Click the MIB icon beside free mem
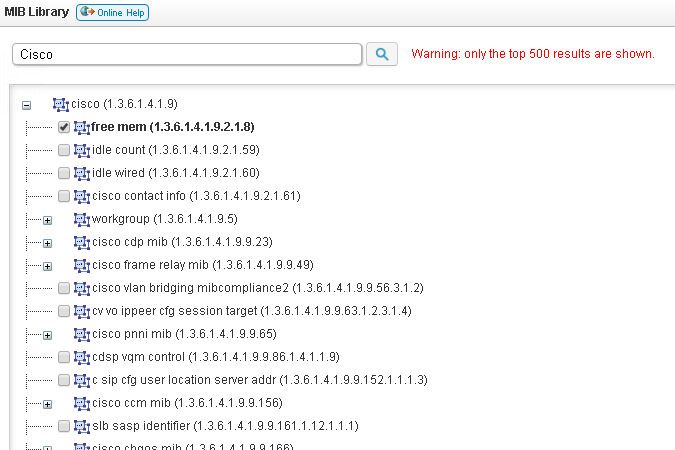Viewport: 675px width, 450px height. (82, 127)
